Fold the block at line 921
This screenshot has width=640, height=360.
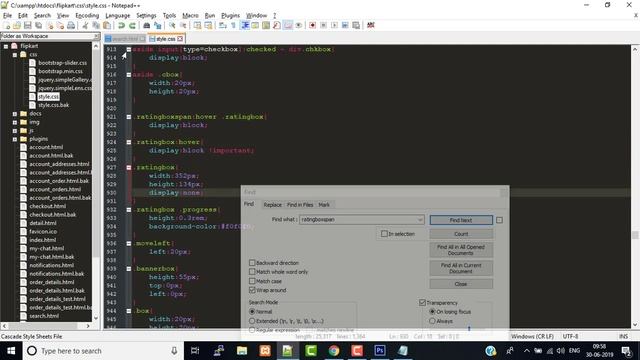tap(129, 117)
